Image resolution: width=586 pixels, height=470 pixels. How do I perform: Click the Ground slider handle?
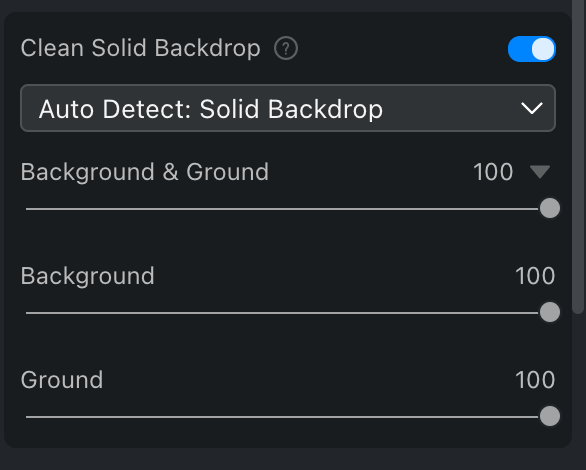click(550, 416)
